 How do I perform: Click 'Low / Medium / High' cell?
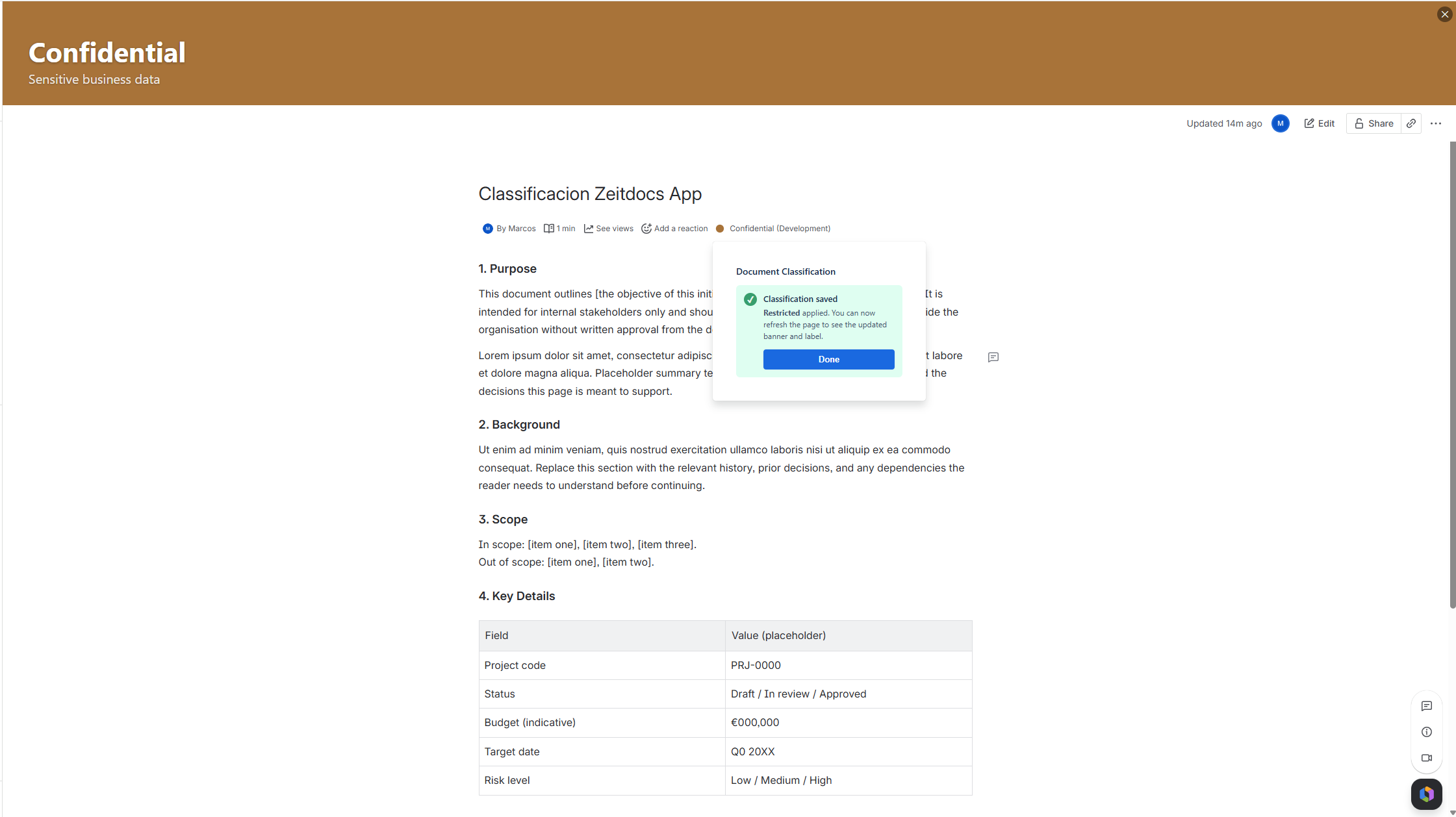(849, 781)
